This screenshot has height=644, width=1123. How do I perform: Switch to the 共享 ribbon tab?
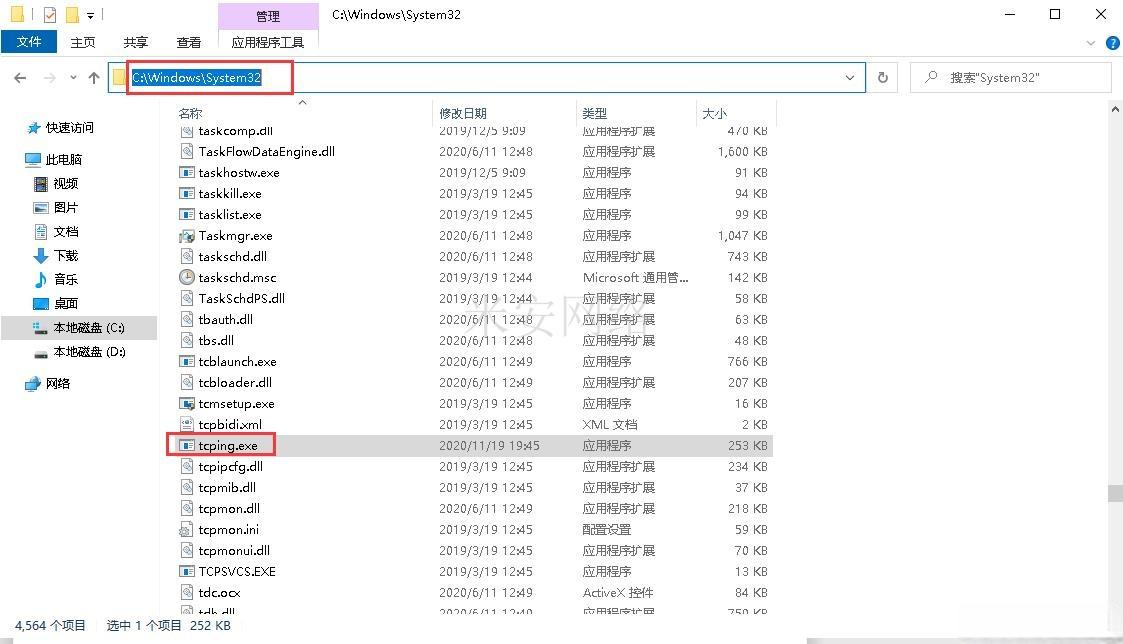pos(135,42)
